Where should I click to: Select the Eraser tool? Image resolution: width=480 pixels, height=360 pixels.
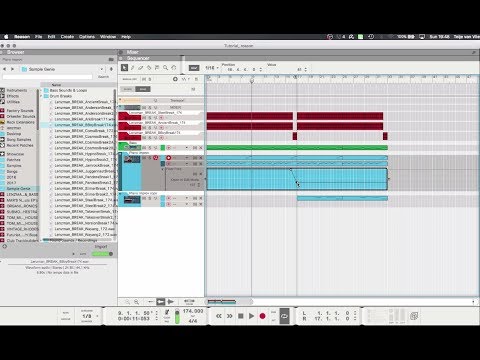point(141,68)
